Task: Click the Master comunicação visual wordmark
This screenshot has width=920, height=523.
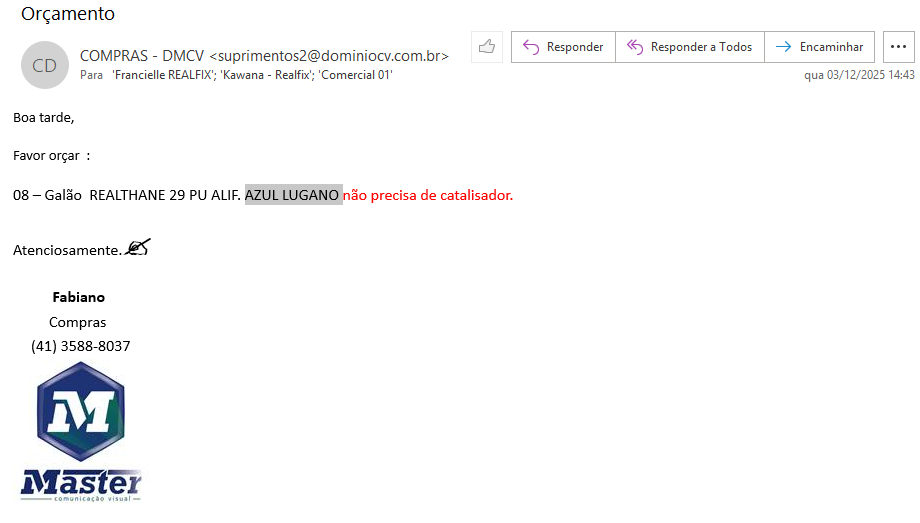Action: (x=81, y=485)
